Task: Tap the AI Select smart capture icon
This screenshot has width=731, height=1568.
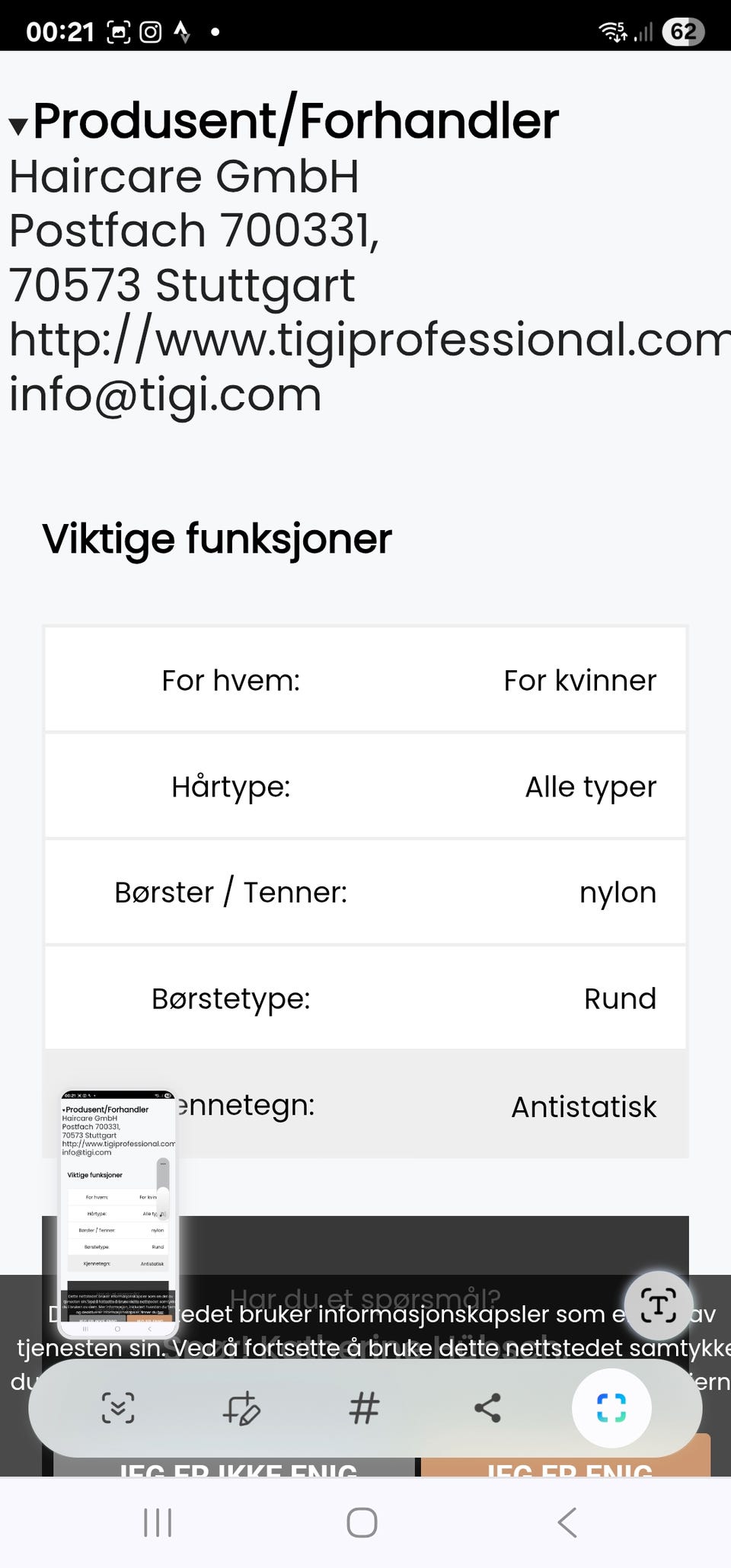Action: 611,1408
